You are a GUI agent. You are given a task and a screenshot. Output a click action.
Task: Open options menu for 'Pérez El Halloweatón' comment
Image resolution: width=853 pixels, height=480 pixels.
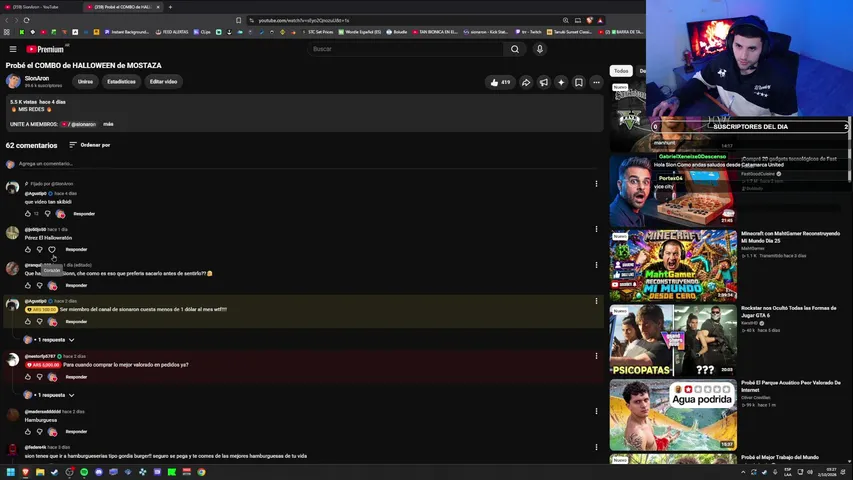[596, 229]
